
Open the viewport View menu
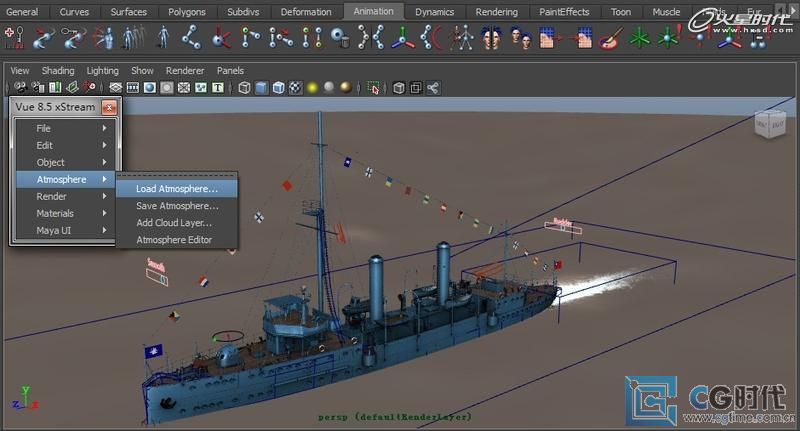(20, 70)
